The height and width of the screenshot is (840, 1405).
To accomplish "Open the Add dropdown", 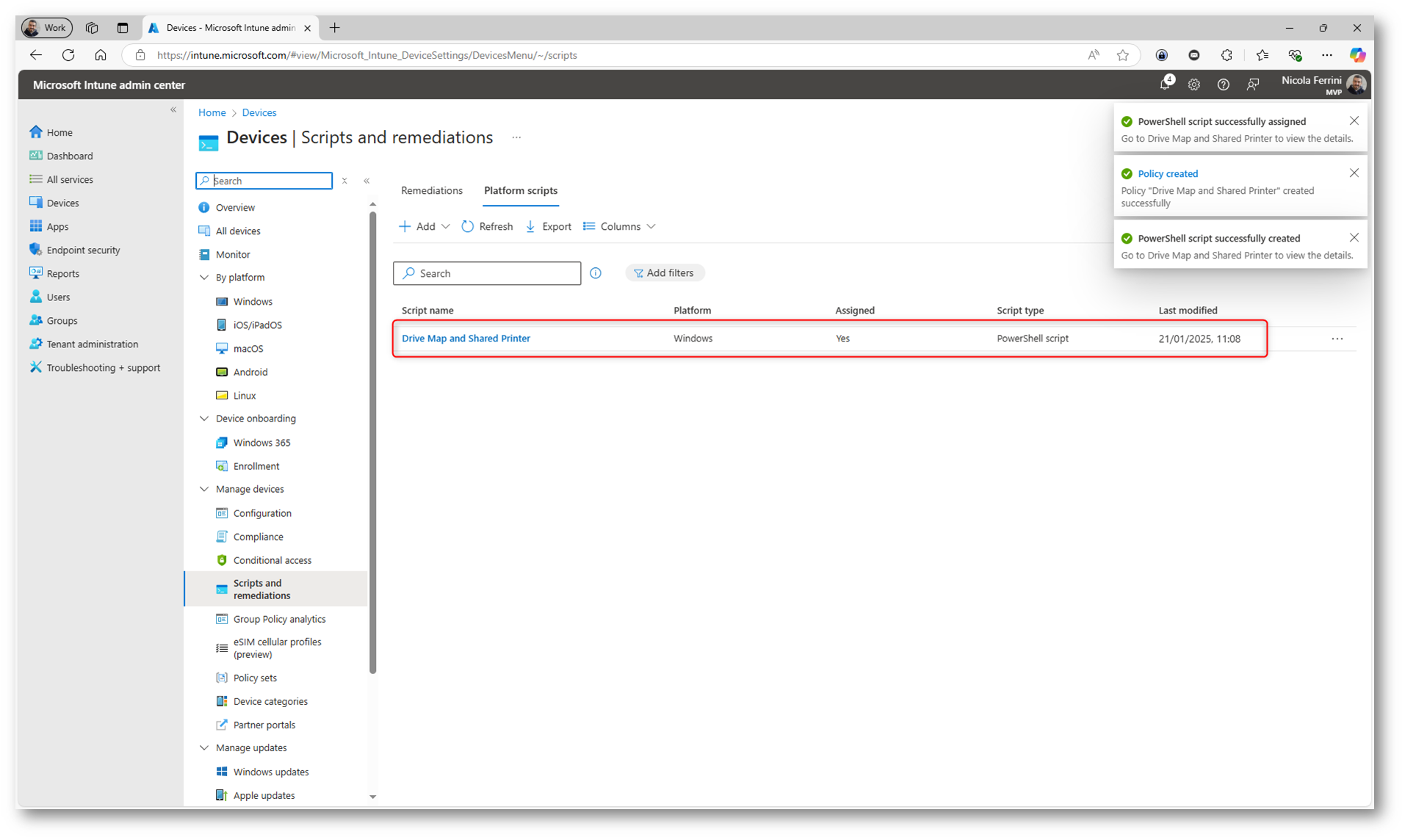I will 424,226.
